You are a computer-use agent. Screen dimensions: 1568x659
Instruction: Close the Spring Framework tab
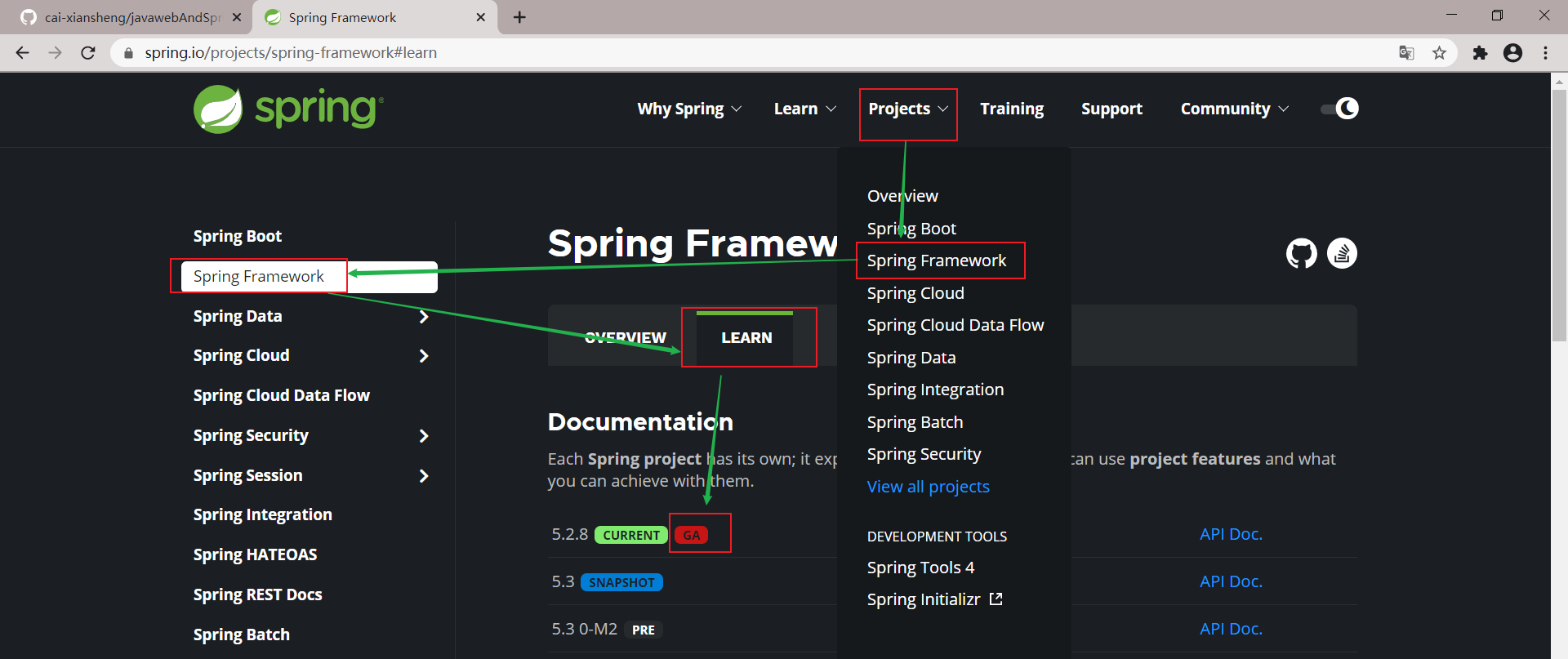pos(480,17)
